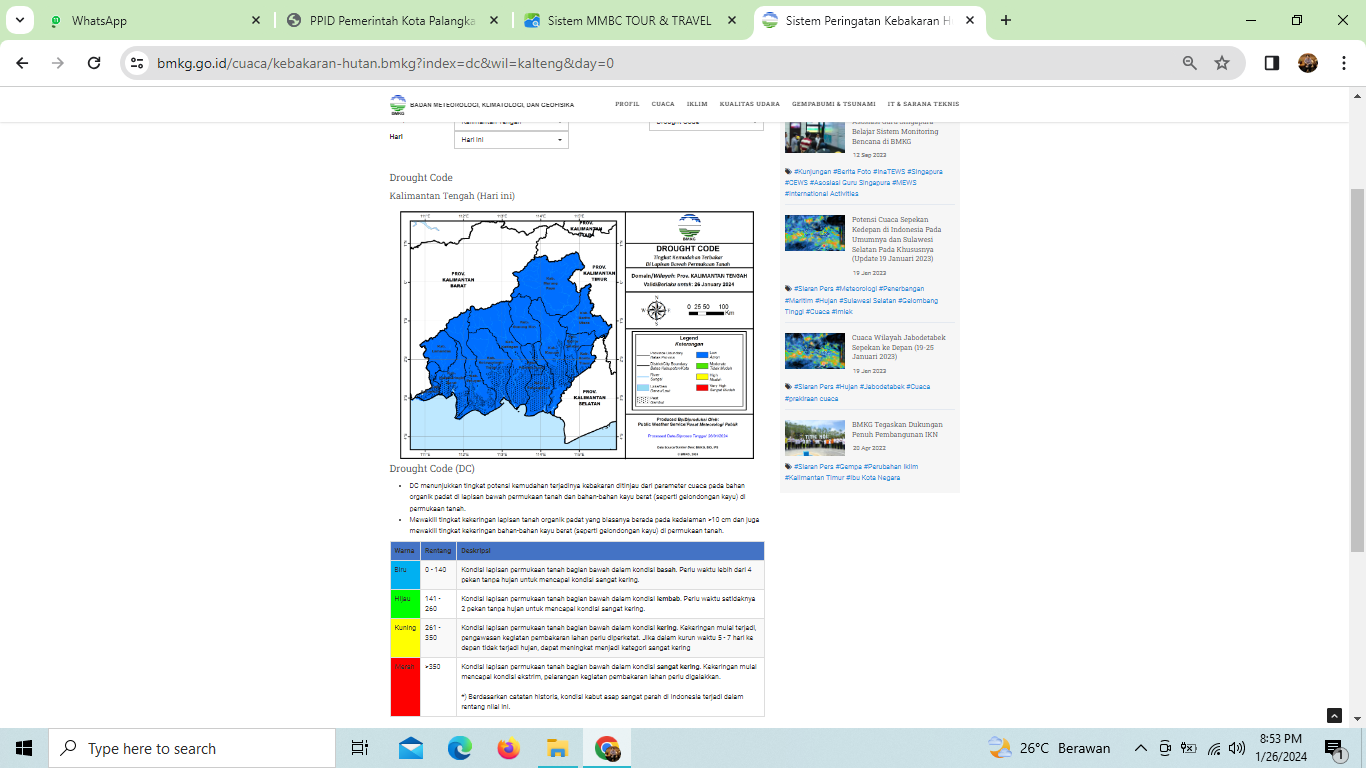This screenshot has height=768, width=1366.
Task: Open Cuaca Wilayah Jabodetabek Sepekan ke Depan article
Action: (899, 347)
